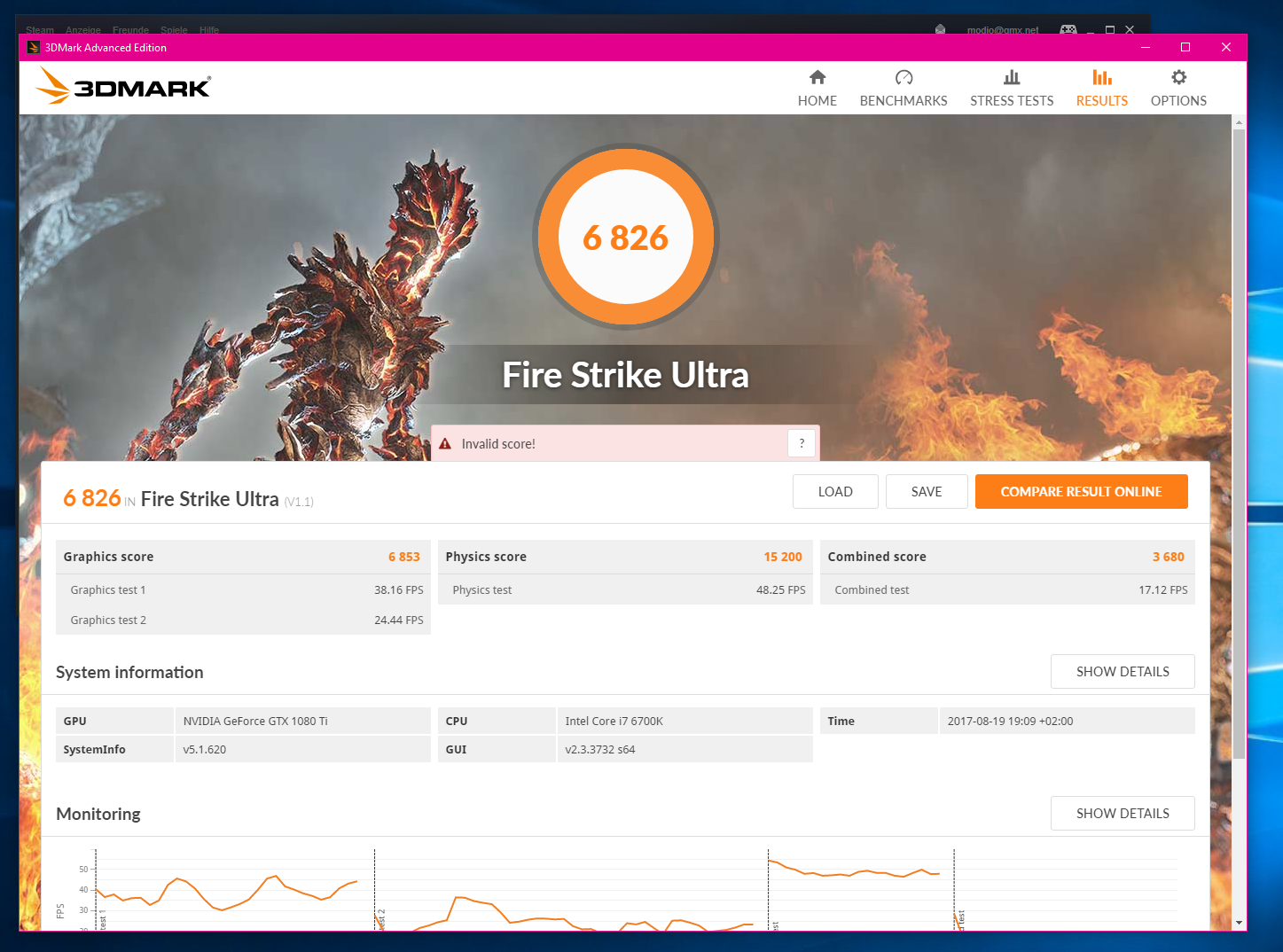The height and width of the screenshot is (952, 1283).
Task: Click the System information heading
Action: click(x=129, y=672)
